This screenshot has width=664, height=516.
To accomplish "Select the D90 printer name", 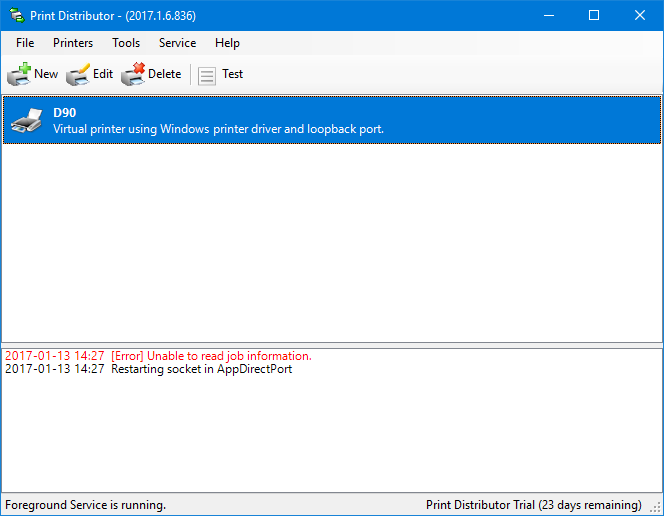I will [x=65, y=113].
